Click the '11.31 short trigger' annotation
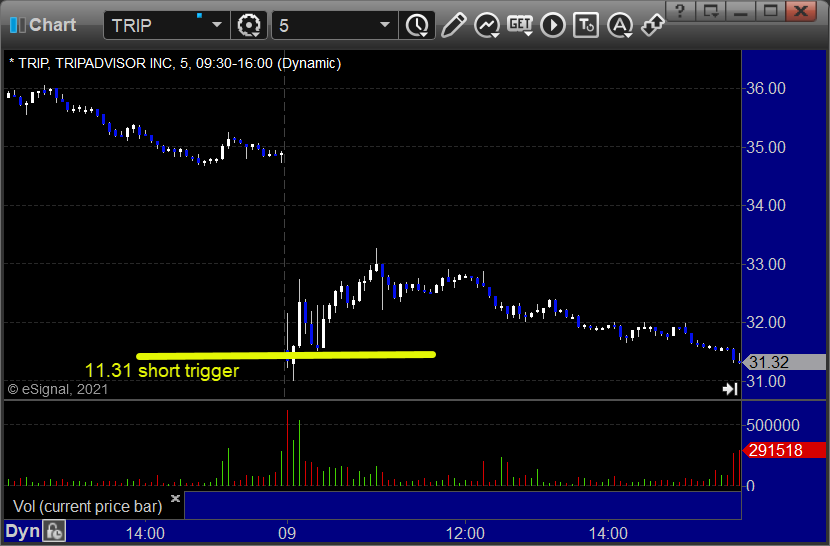 [162, 370]
